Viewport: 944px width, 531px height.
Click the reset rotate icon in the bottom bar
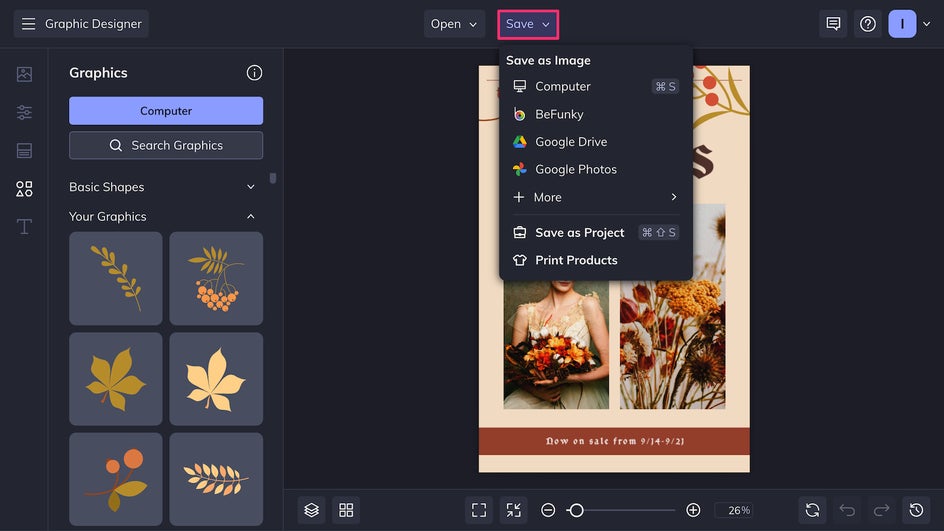[812, 510]
